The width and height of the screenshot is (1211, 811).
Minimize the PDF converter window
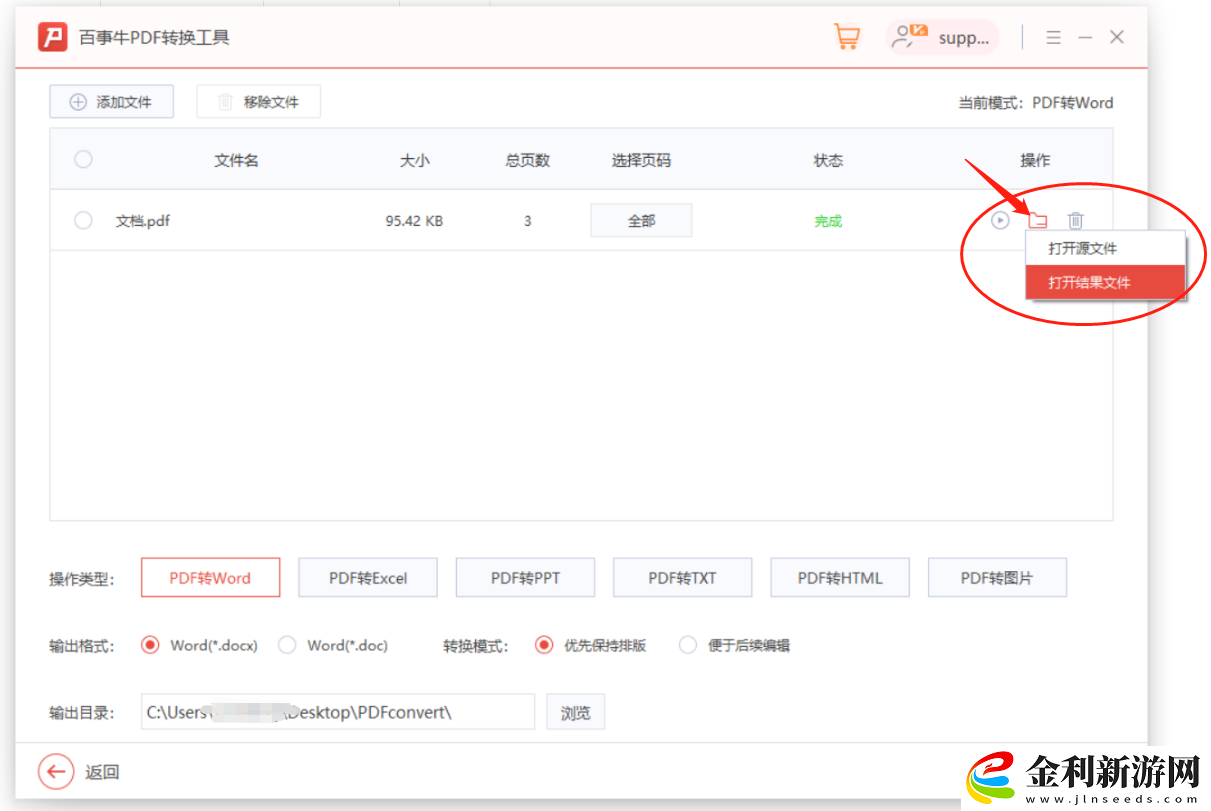[x=1085, y=38]
